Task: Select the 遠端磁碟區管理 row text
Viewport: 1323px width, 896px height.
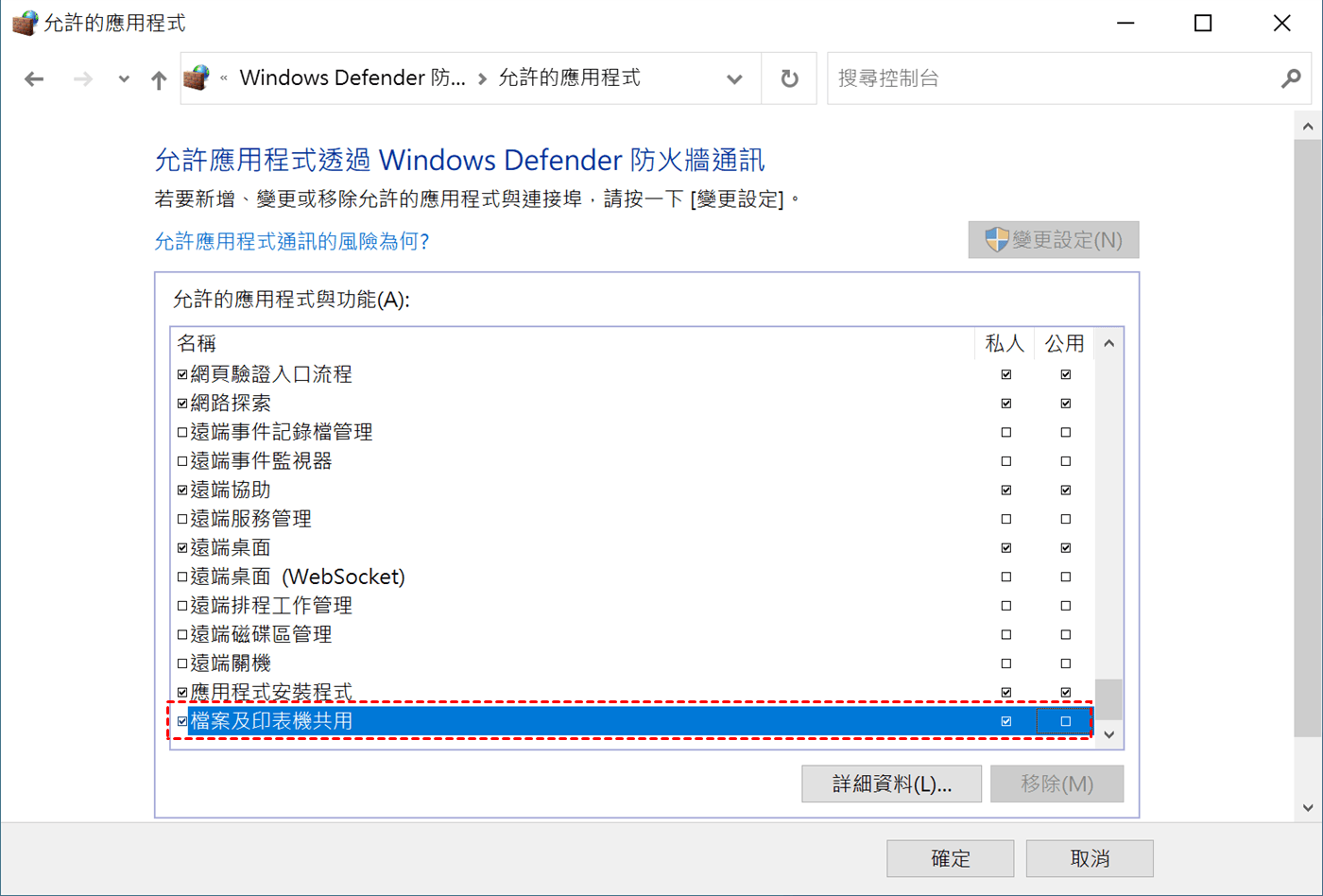Action: tap(261, 634)
